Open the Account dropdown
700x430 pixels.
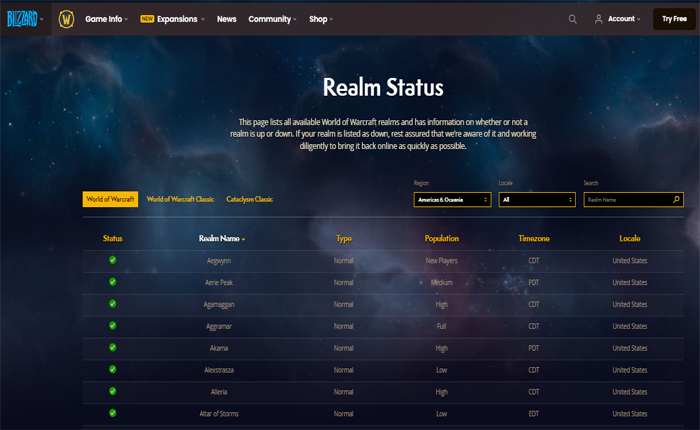pos(624,19)
